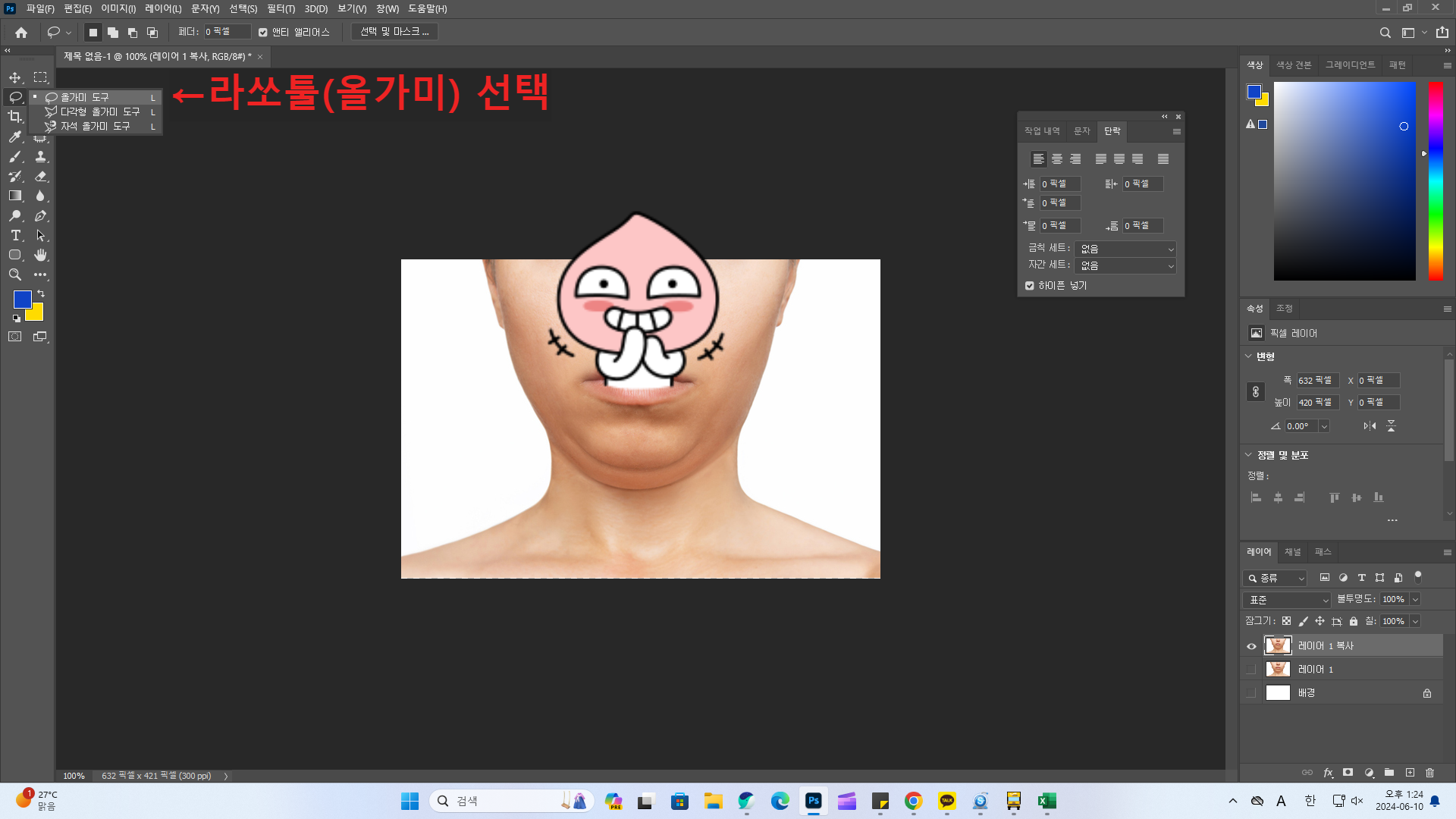Open the 표준 blend mode dropdown
This screenshot has width=1456, height=819.
1286,600
